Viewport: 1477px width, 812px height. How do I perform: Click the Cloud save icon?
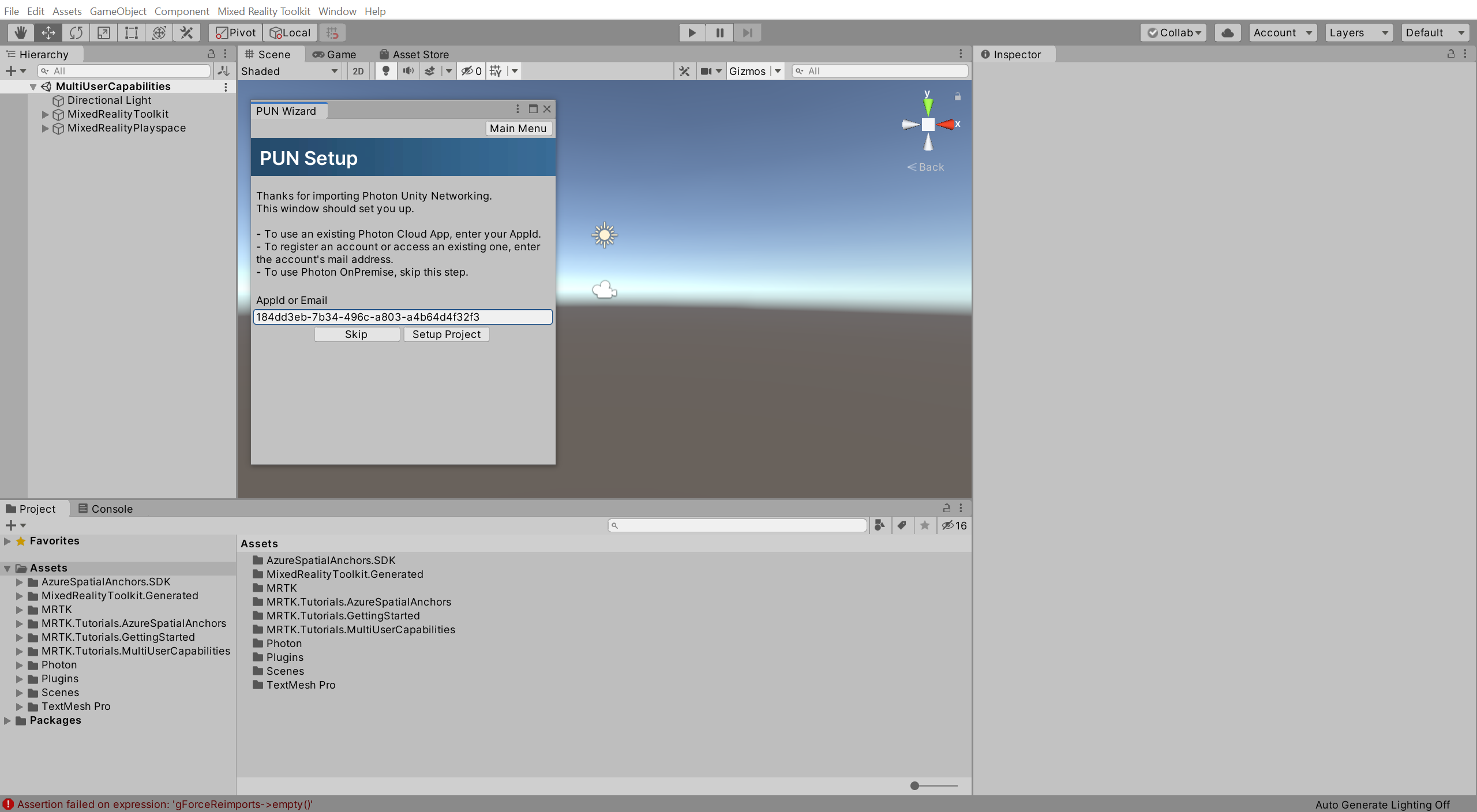click(x=1228, y=32)
